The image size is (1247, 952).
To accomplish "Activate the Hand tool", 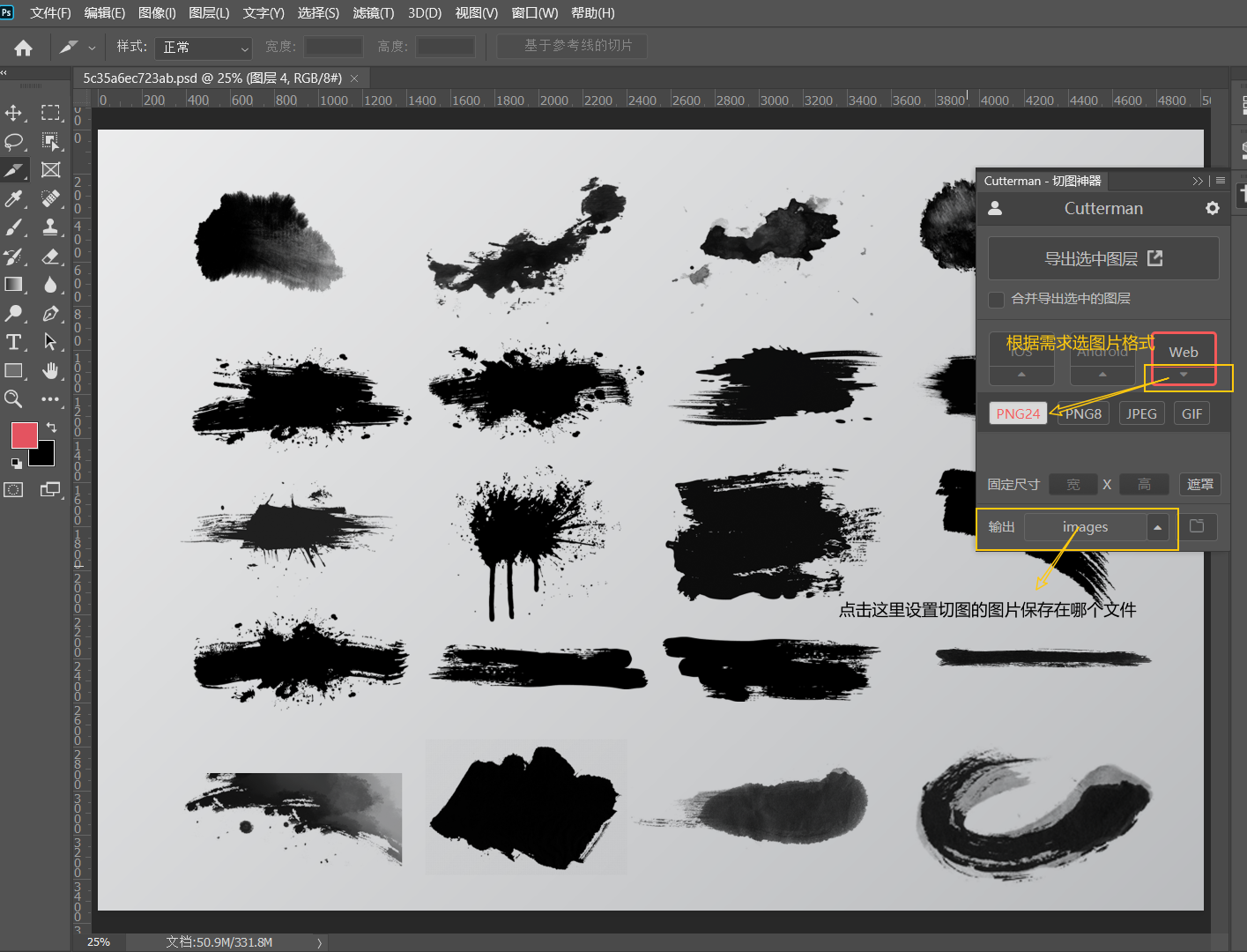I will [x=51, y=370].
